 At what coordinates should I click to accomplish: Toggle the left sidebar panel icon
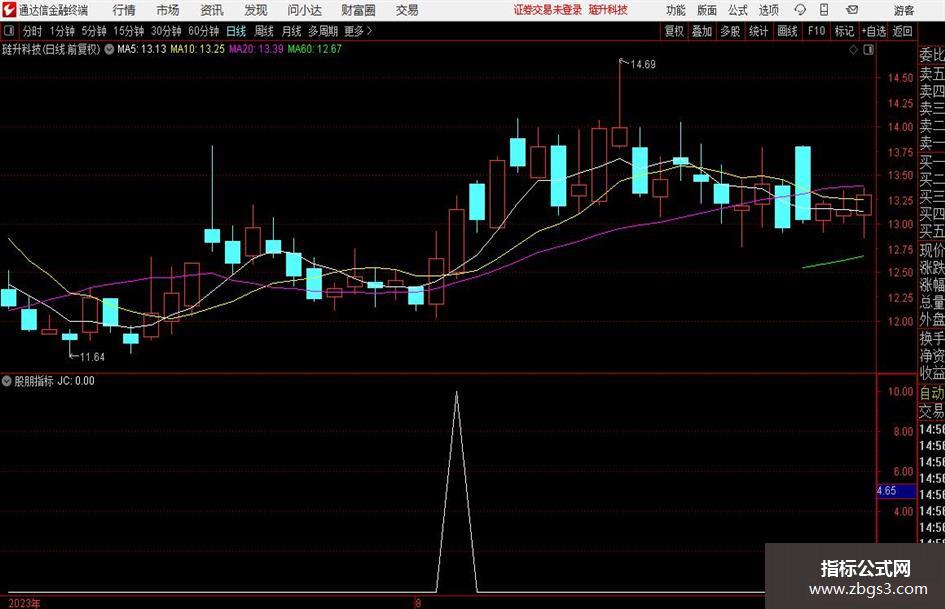pyautogui.click(x=9, y=31)
